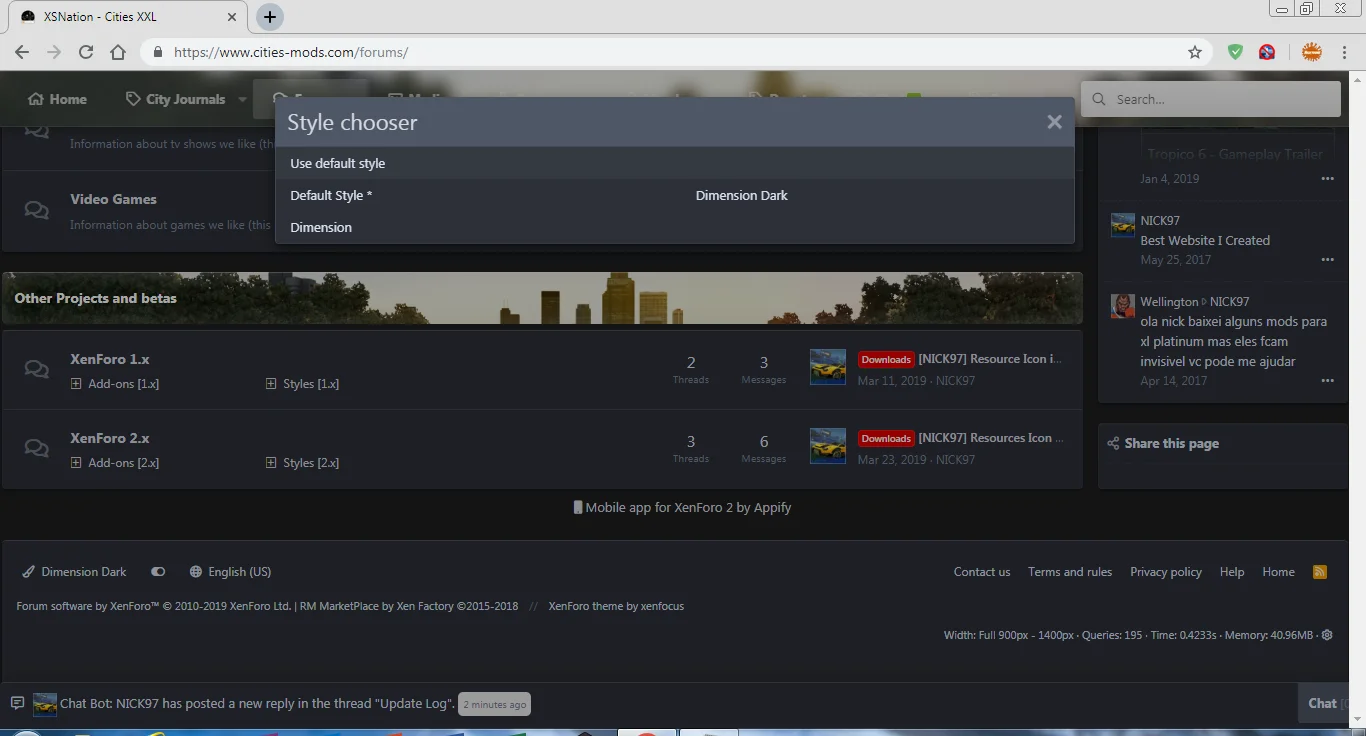Open the browser home page
Image resolution: width=1366 pixels, height=736 pixels.
coord(118,52)
